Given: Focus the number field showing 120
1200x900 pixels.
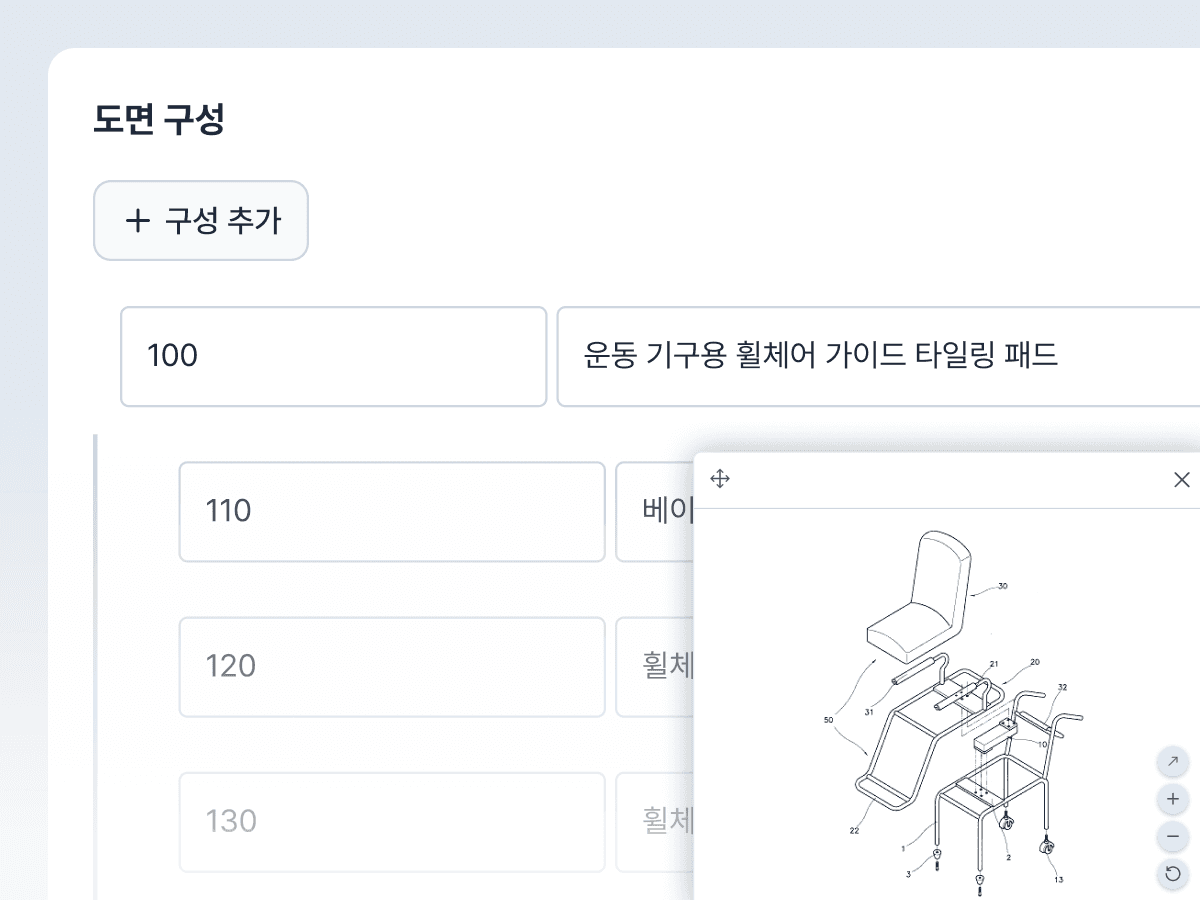Looking at the screenshot, I should [x=391, y=666].
